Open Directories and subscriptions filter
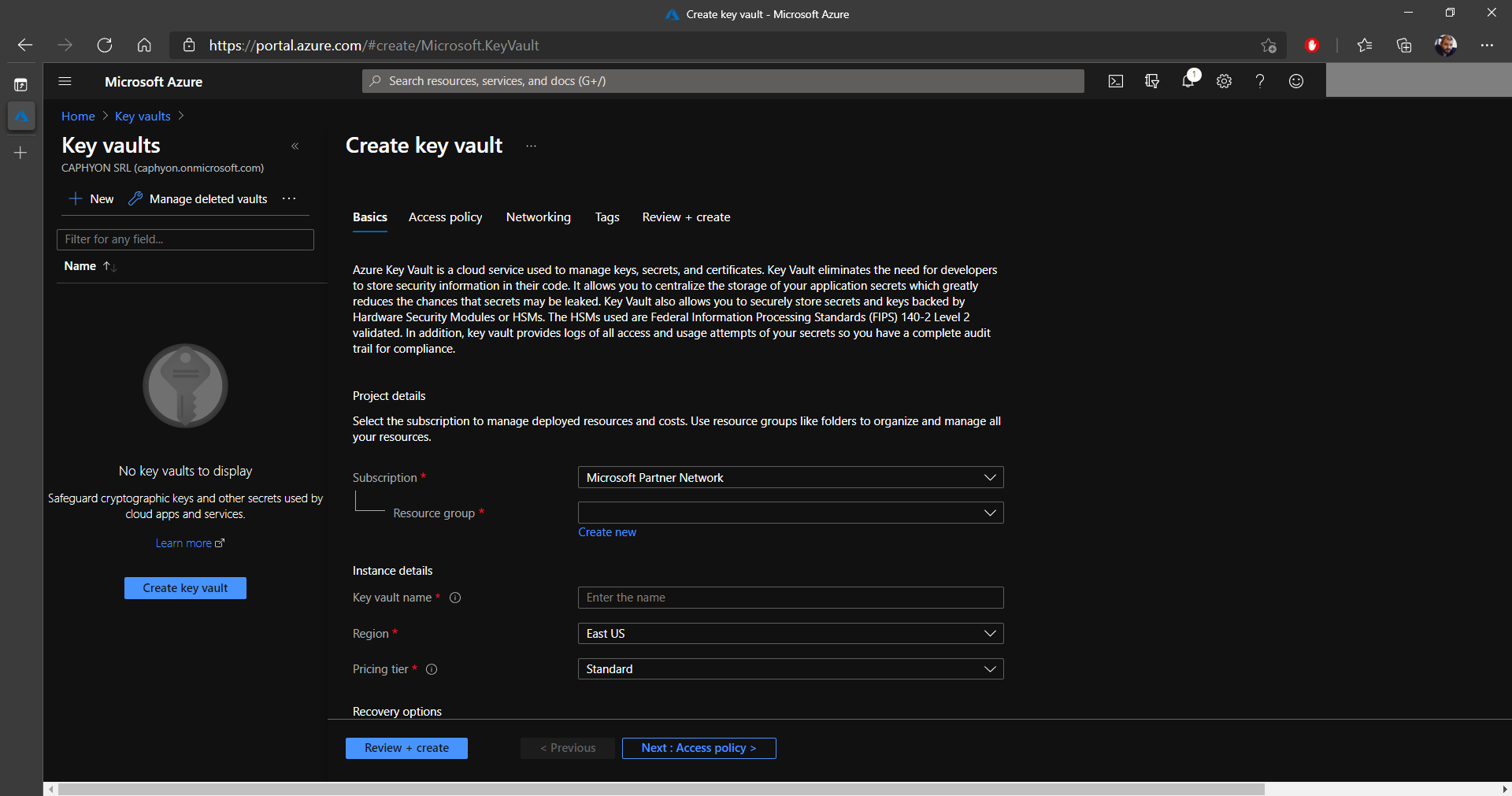This screenshot has height=796, width=1512. [1152, 81]
